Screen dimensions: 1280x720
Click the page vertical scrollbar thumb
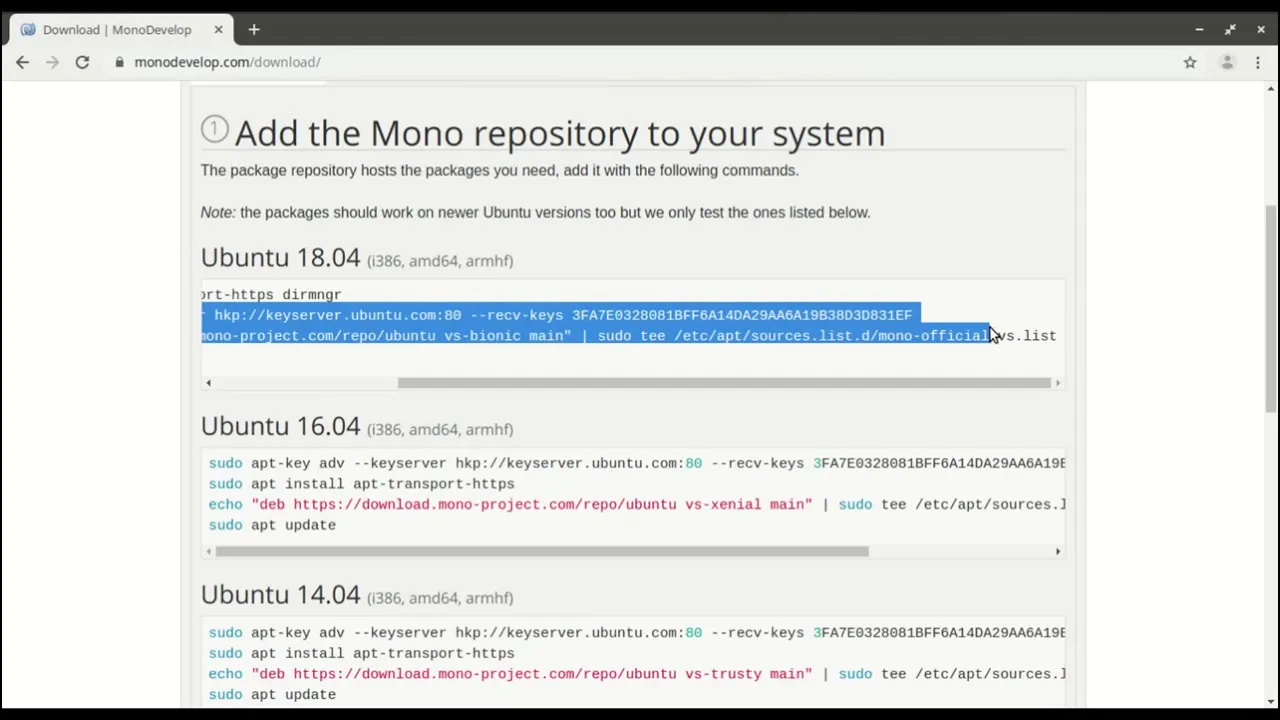pos(1271,308)
